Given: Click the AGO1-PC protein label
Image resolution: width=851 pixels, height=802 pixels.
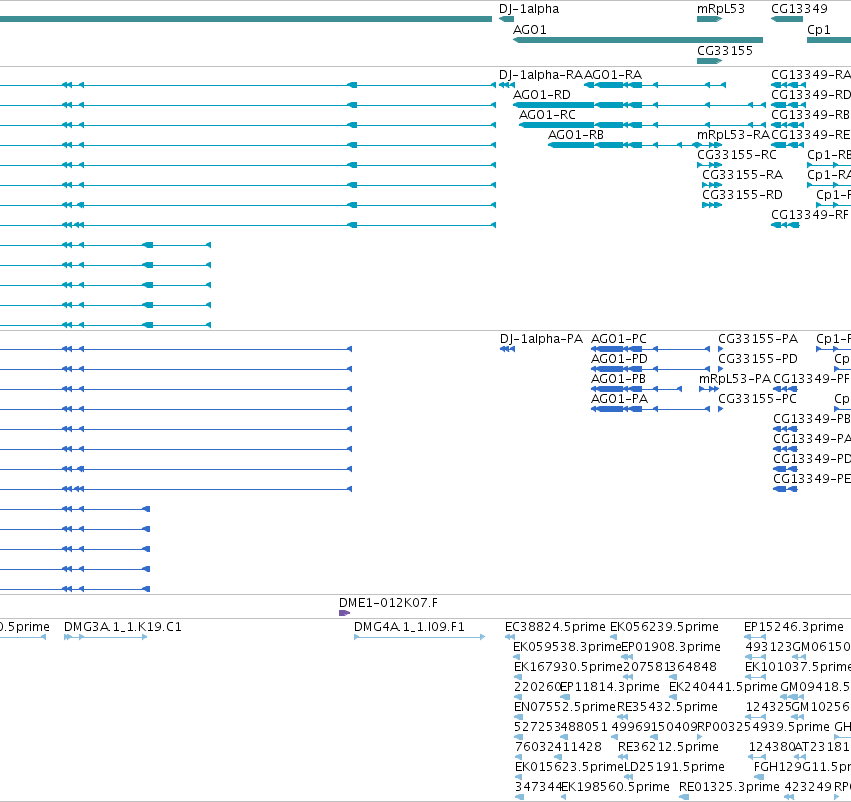Looking at the screenshot, I should pyautogui.click(x=619, y=339).
